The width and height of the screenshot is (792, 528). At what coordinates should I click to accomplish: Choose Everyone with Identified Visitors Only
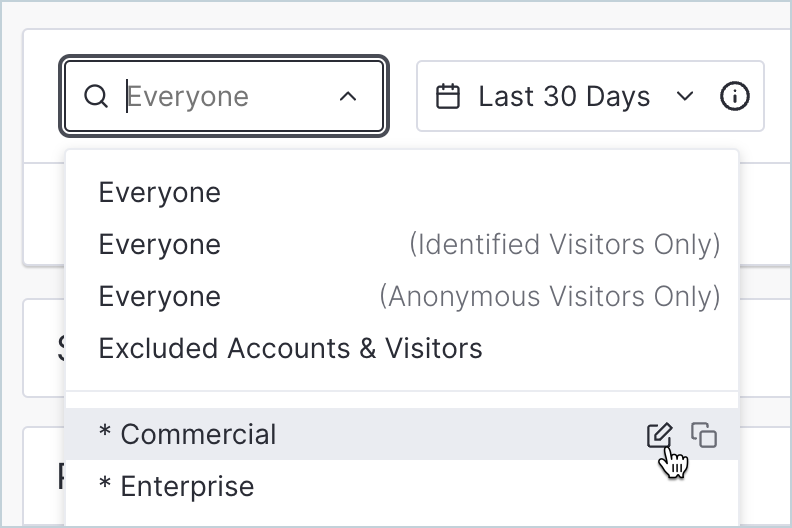[402, 245]
